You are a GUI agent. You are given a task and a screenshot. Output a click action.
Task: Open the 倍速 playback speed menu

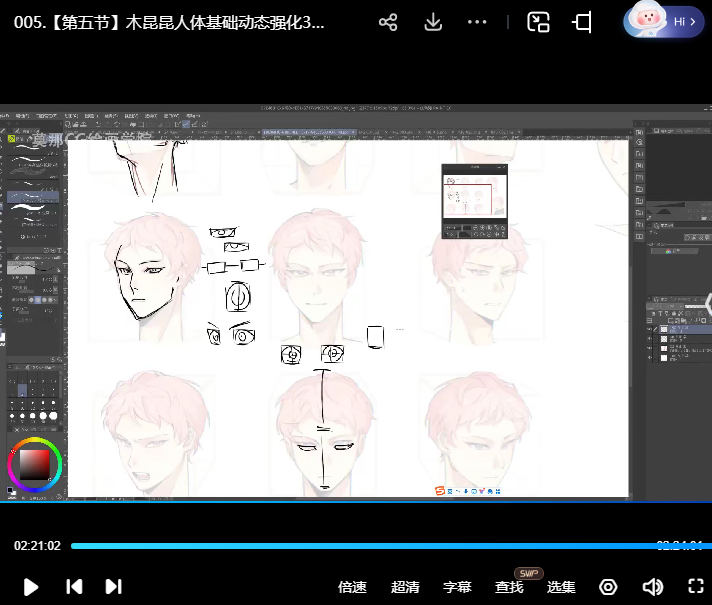coord(352,587)
